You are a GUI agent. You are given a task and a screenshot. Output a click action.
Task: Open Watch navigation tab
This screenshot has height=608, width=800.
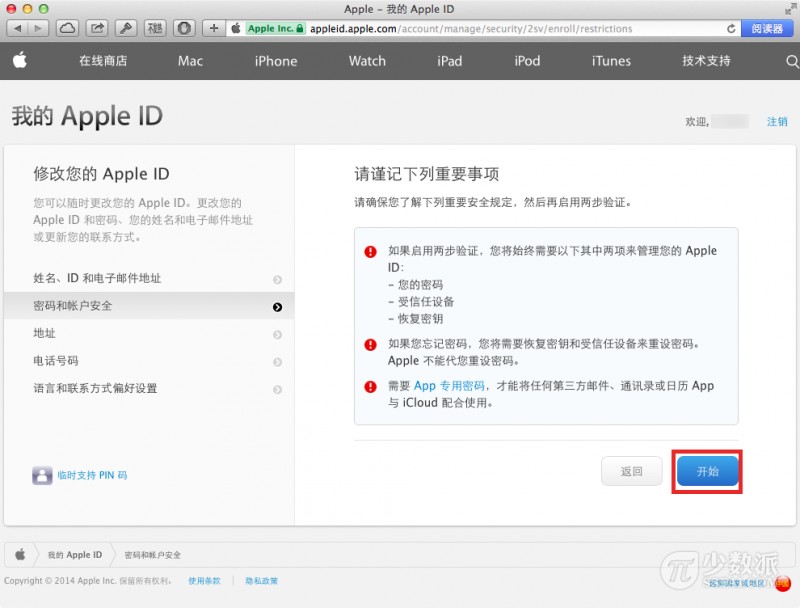pyautogui.click(x=367, y=61)
